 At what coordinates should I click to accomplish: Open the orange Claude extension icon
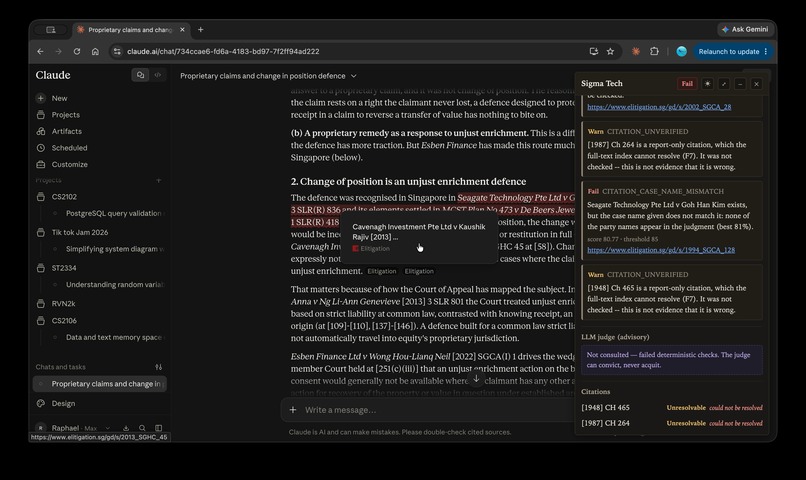[636, 51]
